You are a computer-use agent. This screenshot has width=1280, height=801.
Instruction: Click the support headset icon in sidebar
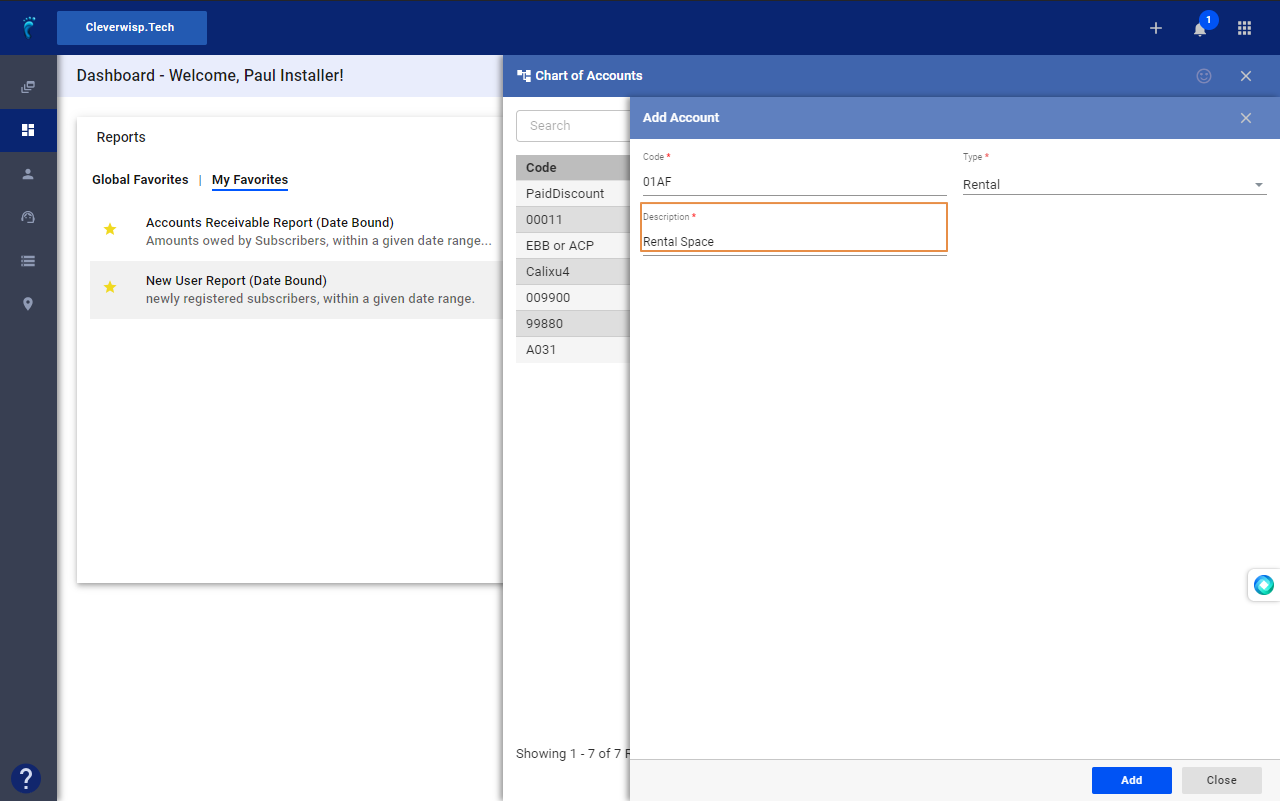click(x=28, y=217)
